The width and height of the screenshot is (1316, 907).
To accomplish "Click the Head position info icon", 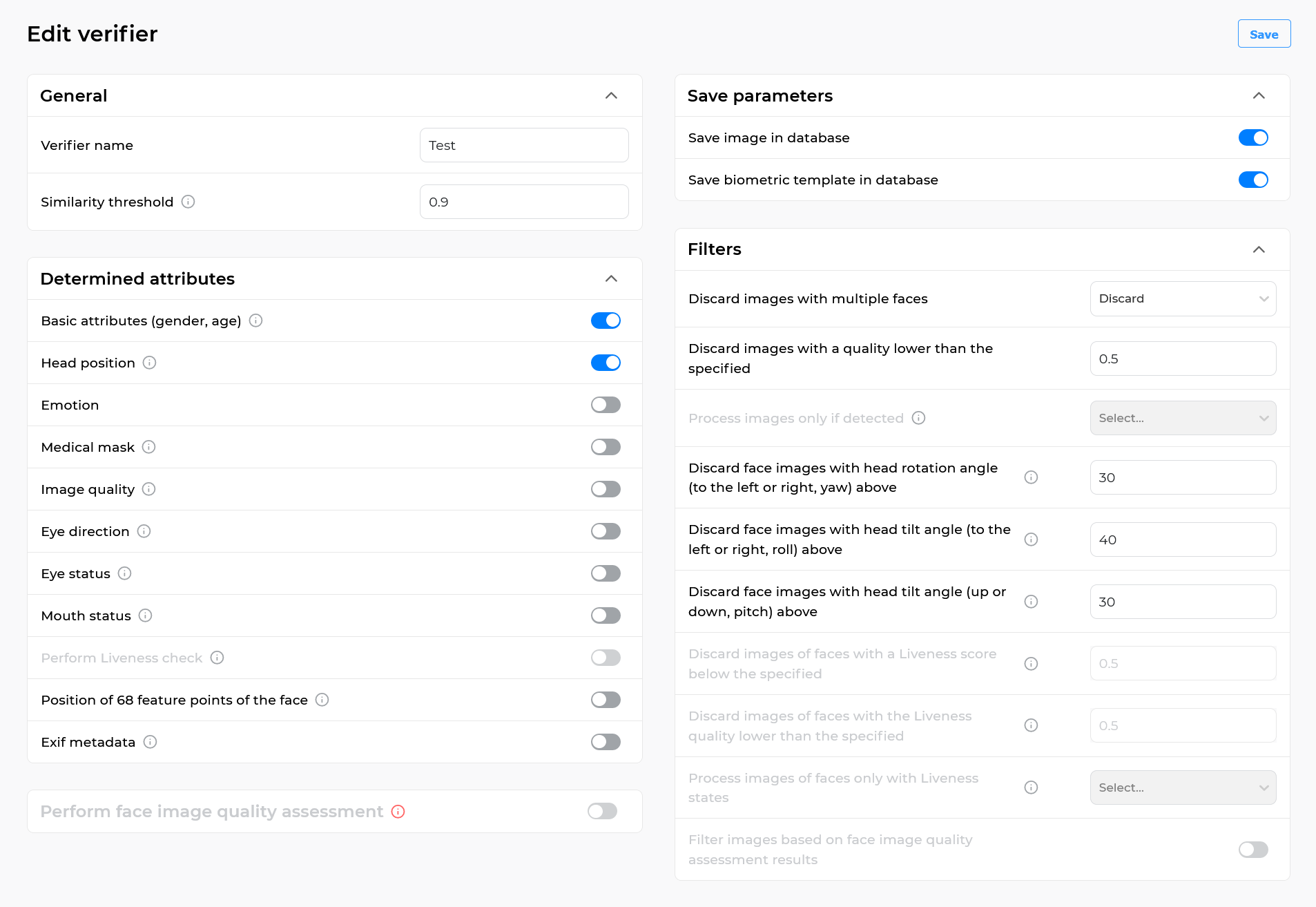I will point(150,363).
